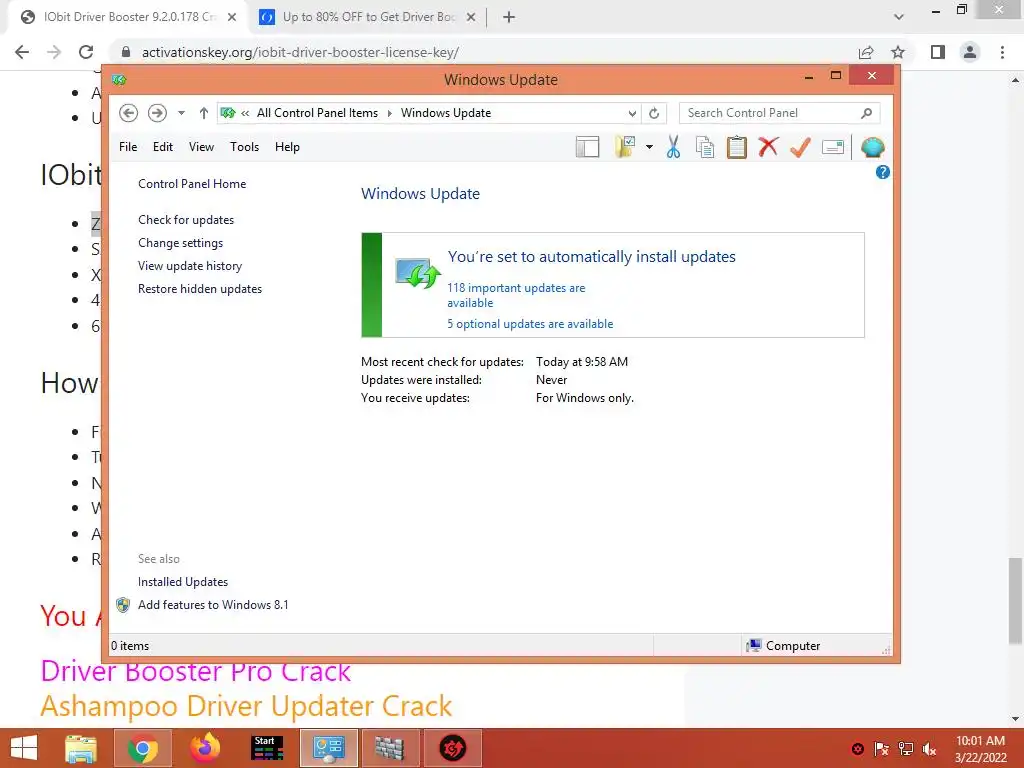Viewport: 1024px width, 768px height.
Task: Open File Explorer from taskbar
Action: (x=81, y=748)
